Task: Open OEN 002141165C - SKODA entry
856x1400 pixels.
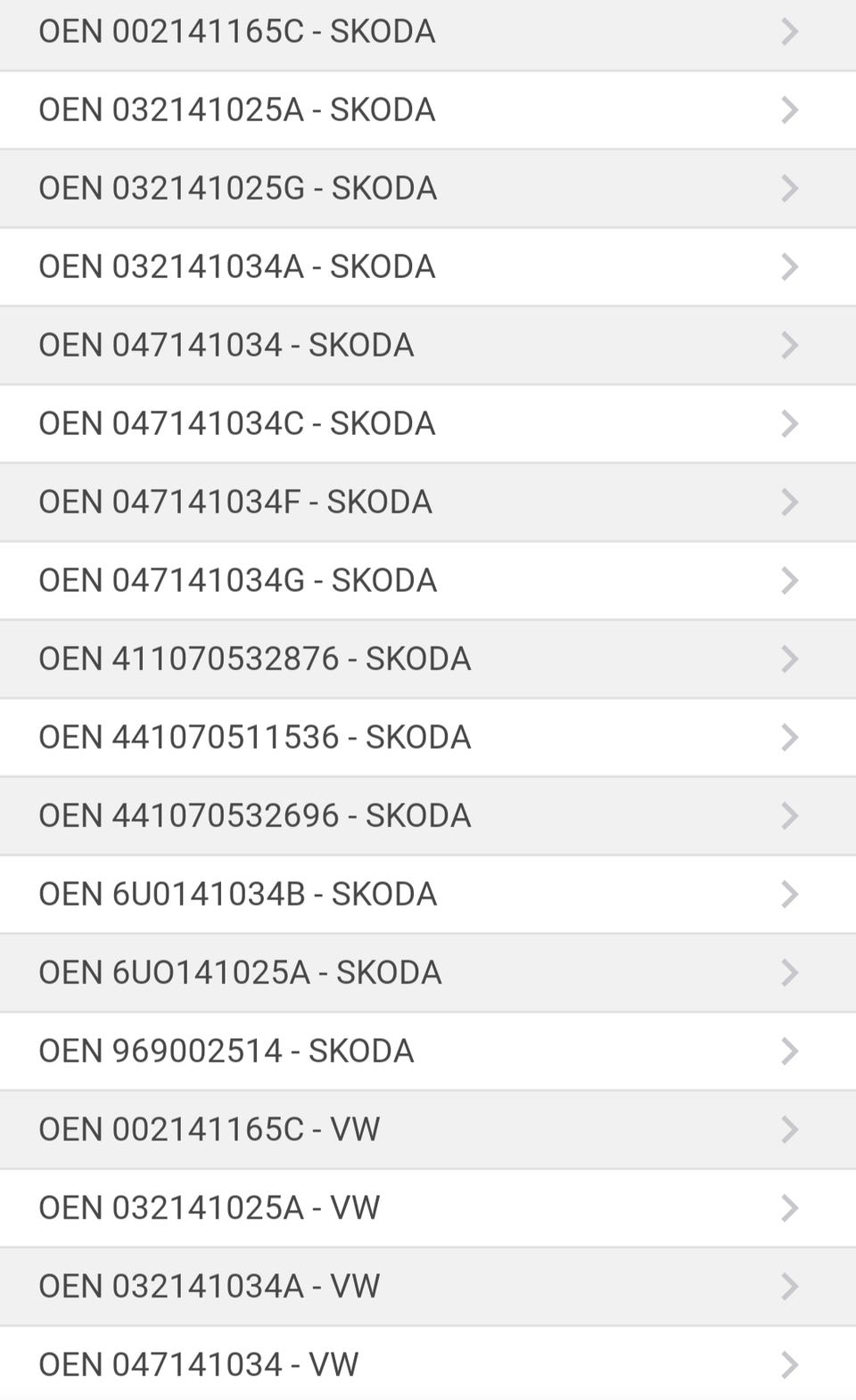Action: tap(237, 32)
